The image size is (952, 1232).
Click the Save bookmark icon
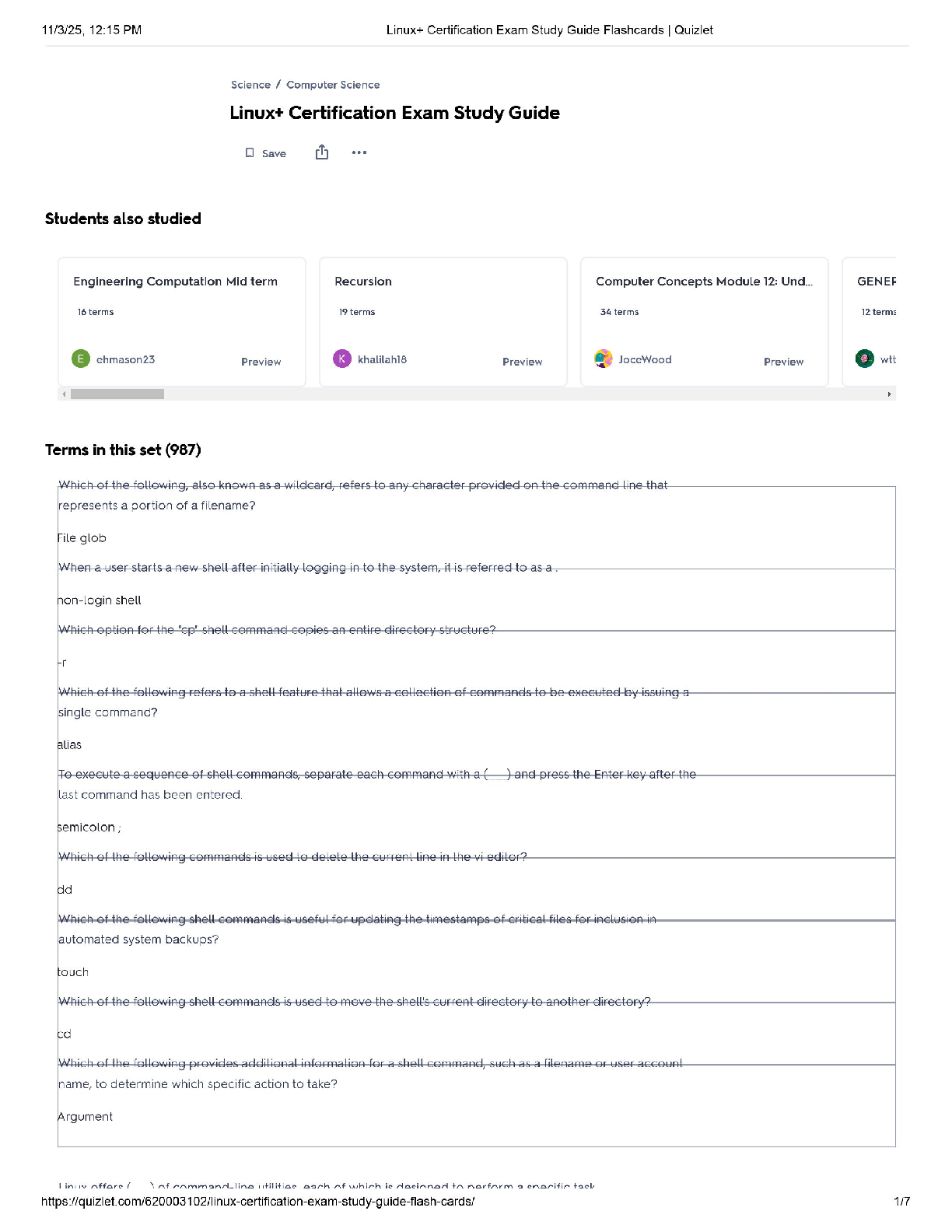[x=250, y=153]
